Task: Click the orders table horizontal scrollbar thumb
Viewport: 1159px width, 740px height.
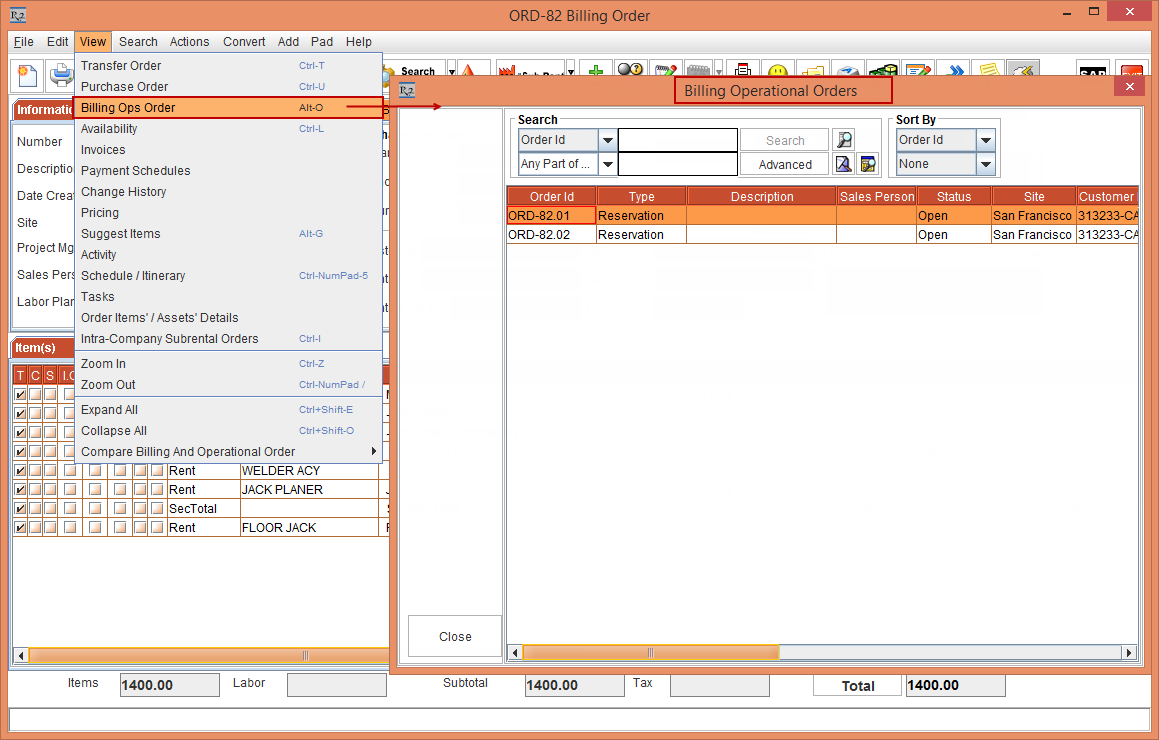Action: [650, 652]
